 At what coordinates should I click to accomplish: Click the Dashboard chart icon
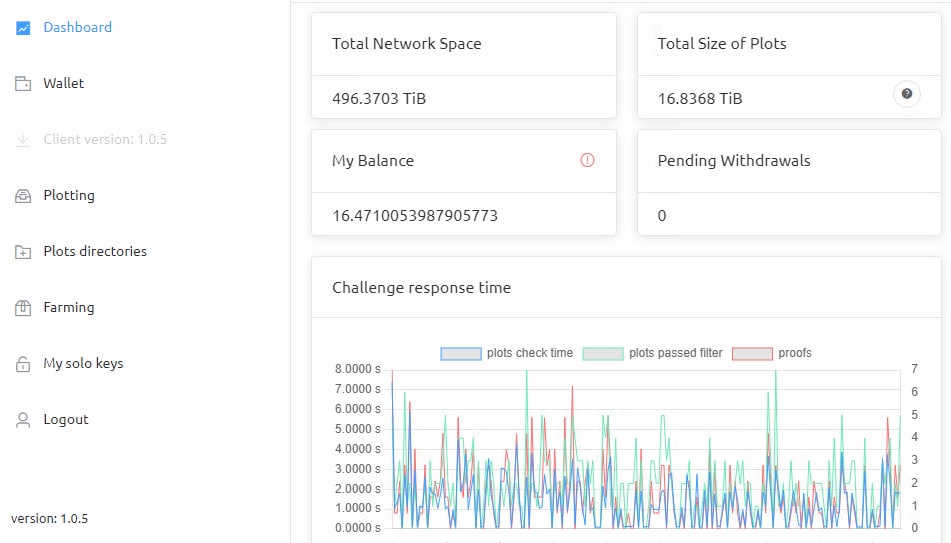tap(23, 28)
